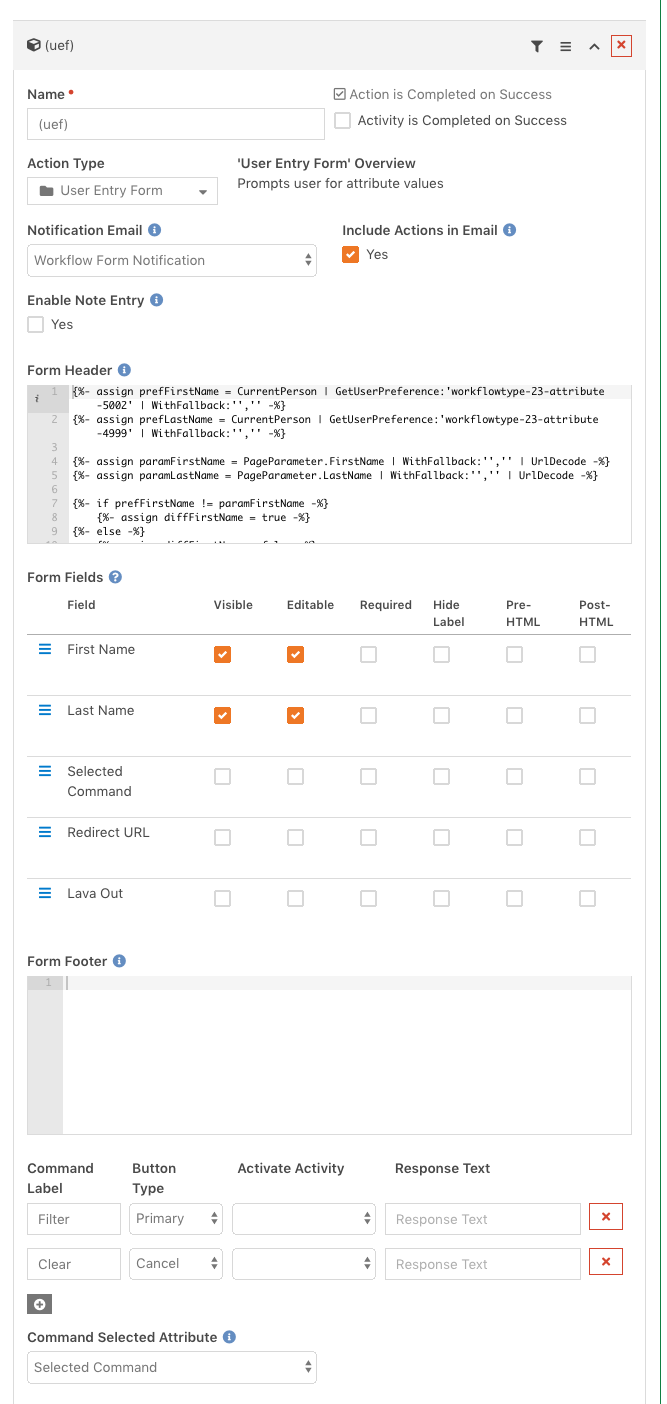This screenshot has height=1404, width=667.
Task: Uncheck Visible for Last Name
Action: click(x=222, y=715)
